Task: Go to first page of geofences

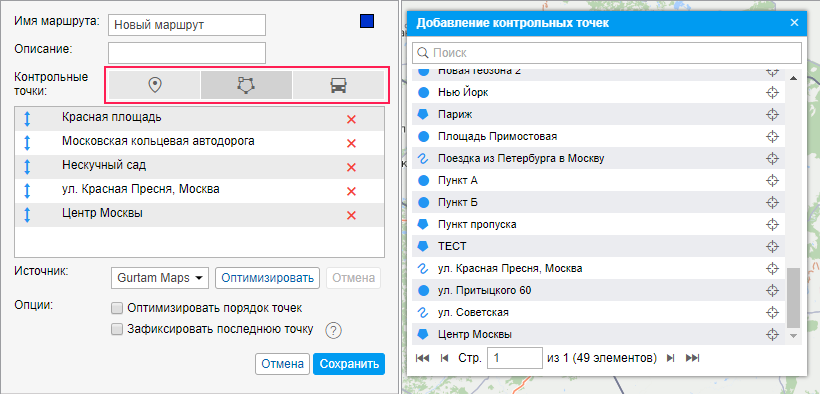Action: (x=423, y=358)
